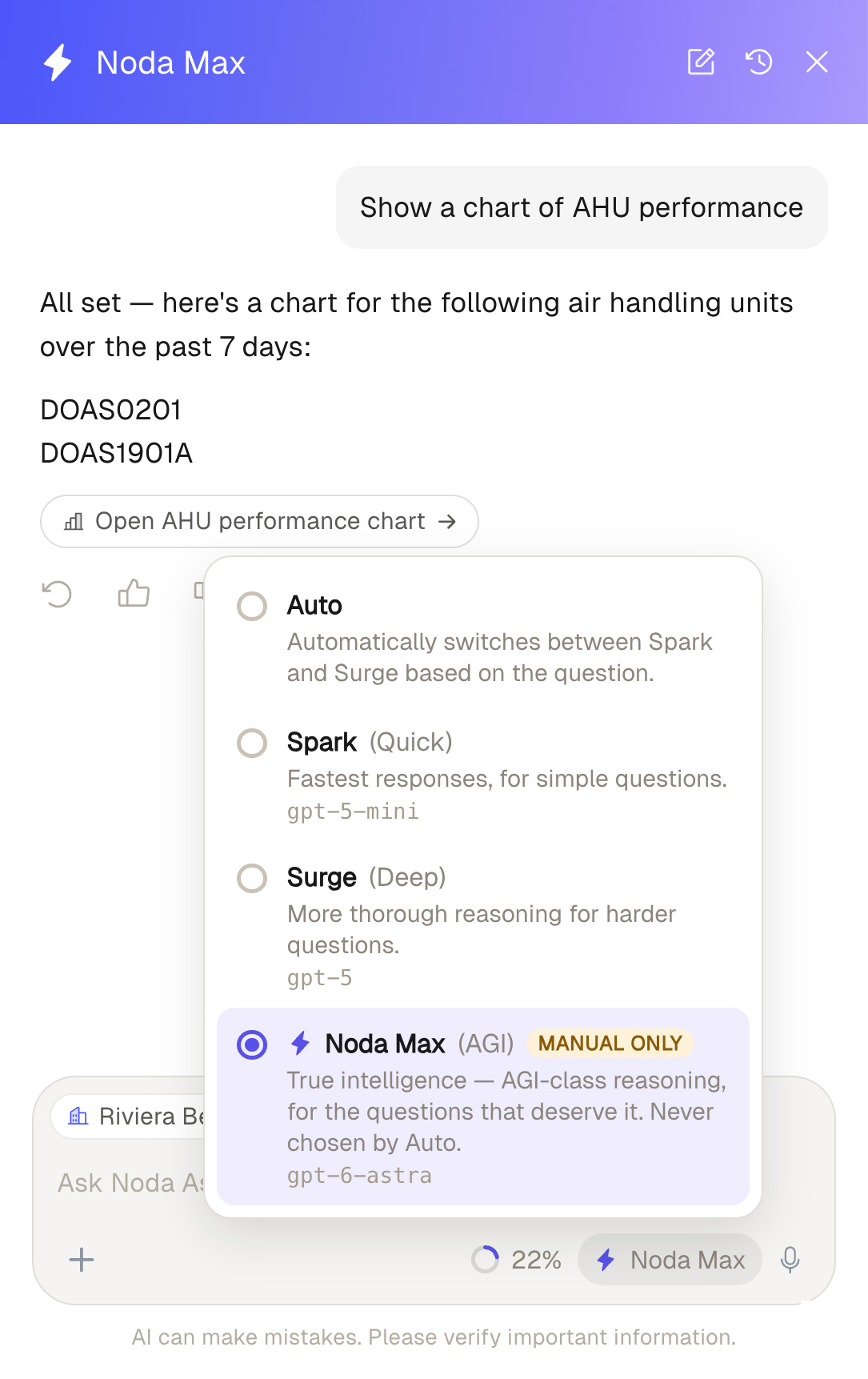868x1379 pixels.
Task: Start a new chat with the compose icon
Action: click(x=701, y=62)
